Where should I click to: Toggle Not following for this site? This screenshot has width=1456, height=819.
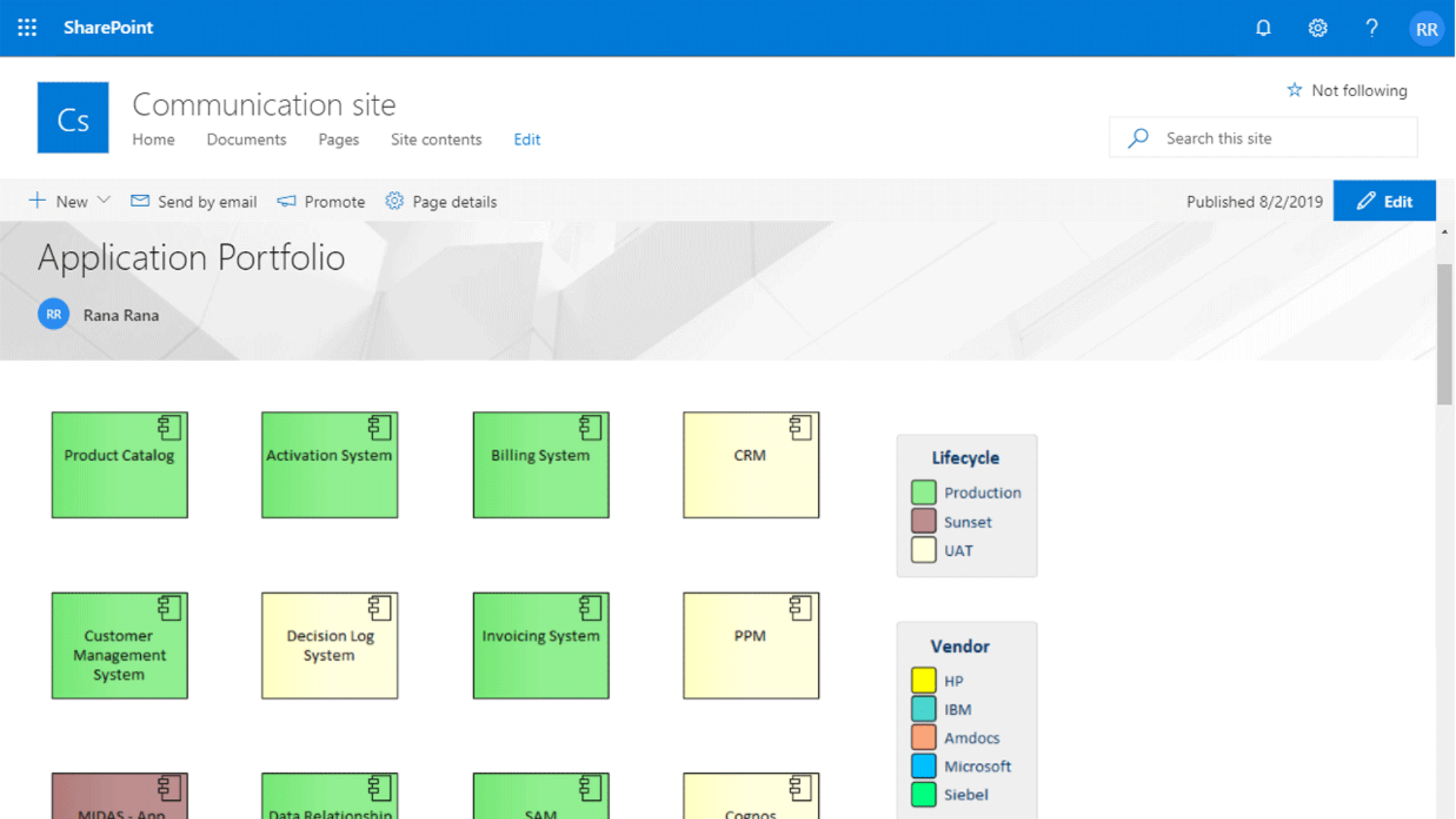(x=1347, y=89)
